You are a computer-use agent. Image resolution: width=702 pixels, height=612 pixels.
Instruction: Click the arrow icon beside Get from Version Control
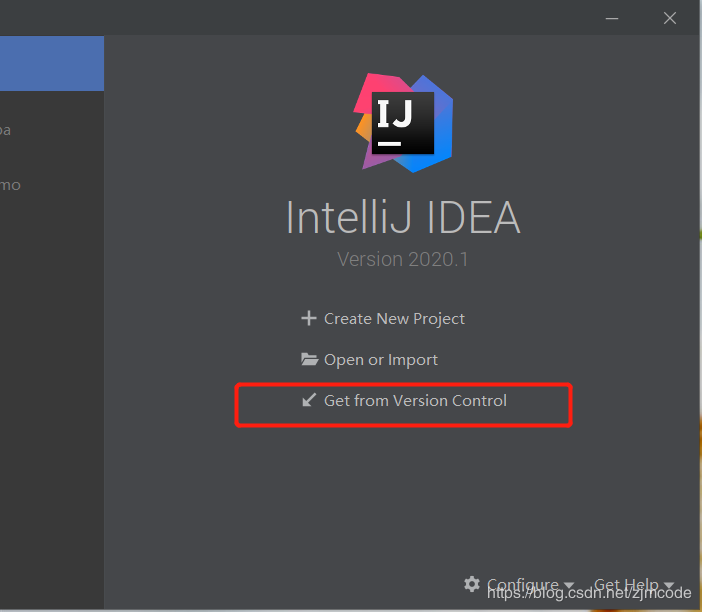(x=309, y=401)
